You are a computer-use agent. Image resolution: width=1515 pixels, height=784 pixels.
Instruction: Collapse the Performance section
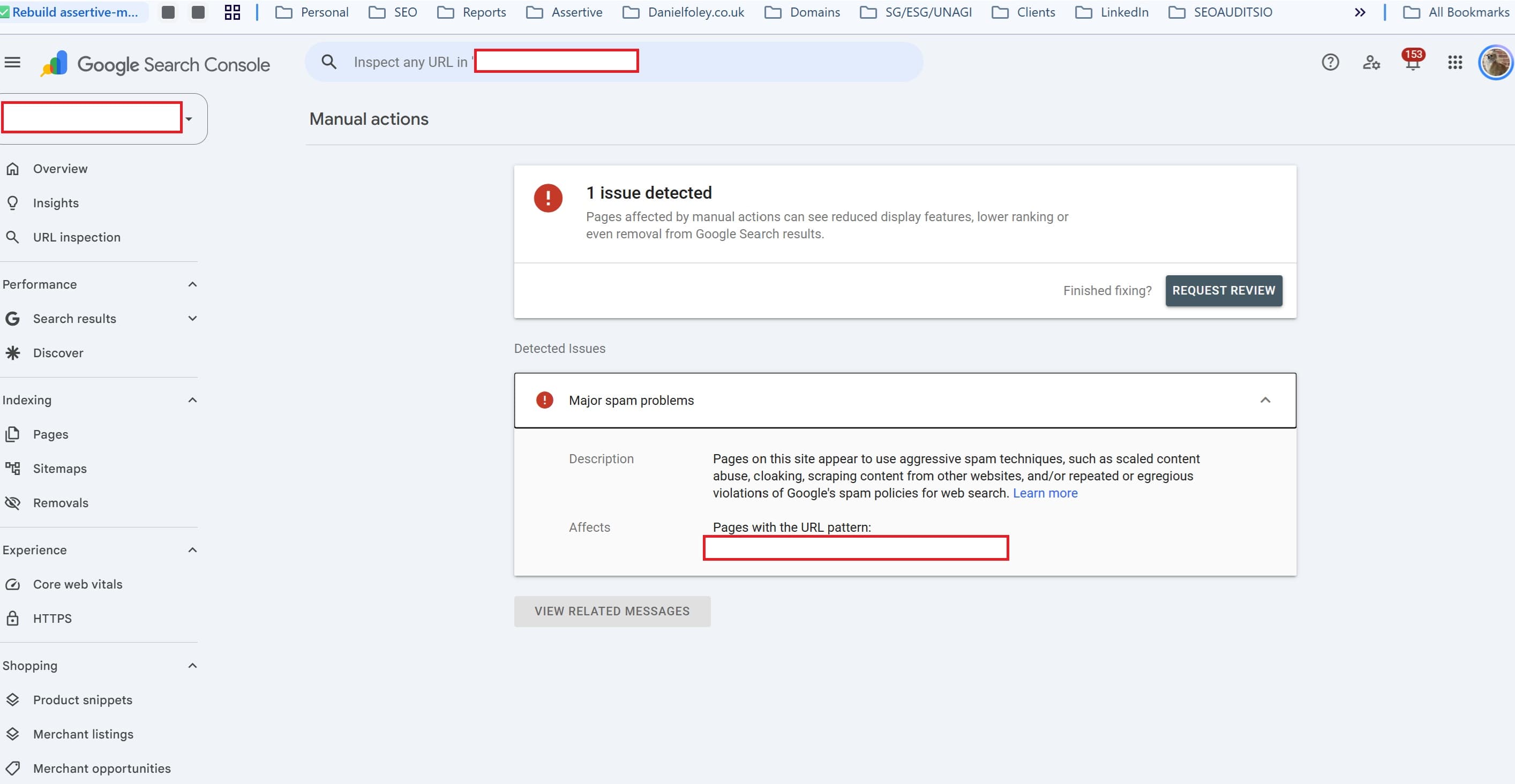click(x=192, y=284)
